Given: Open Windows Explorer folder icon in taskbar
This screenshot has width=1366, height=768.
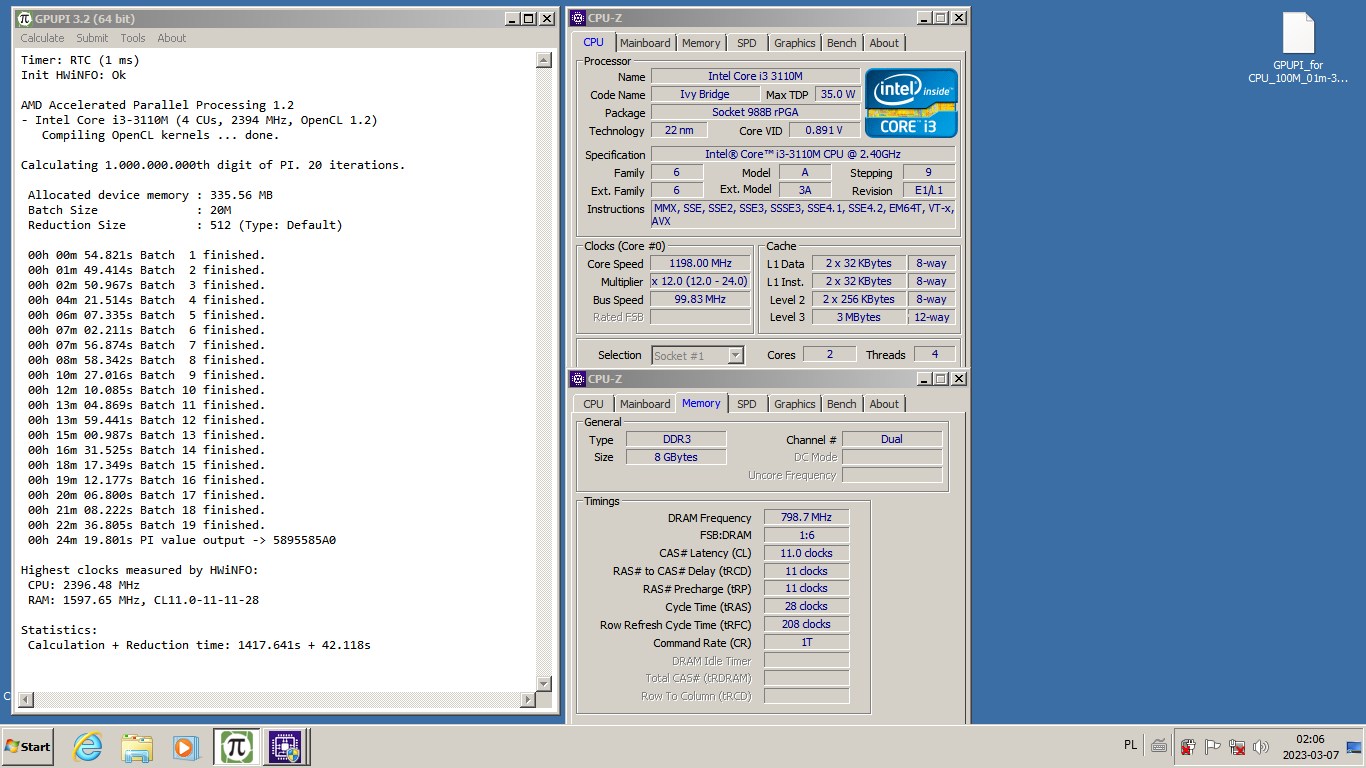Looking at the screenshot, I should point(136,746).
